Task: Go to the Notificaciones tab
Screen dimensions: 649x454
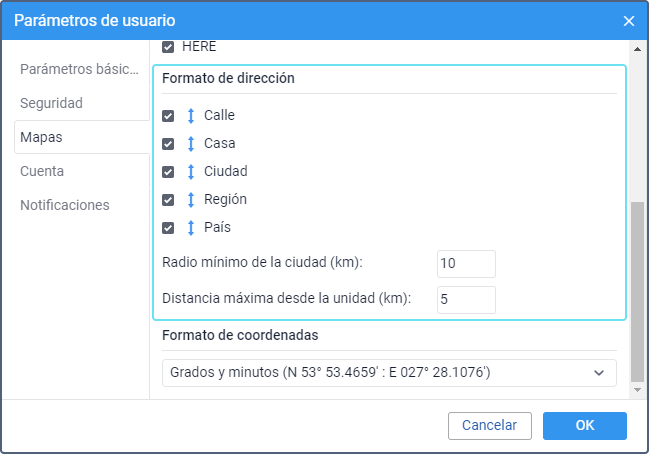Action: pos(65,205)
